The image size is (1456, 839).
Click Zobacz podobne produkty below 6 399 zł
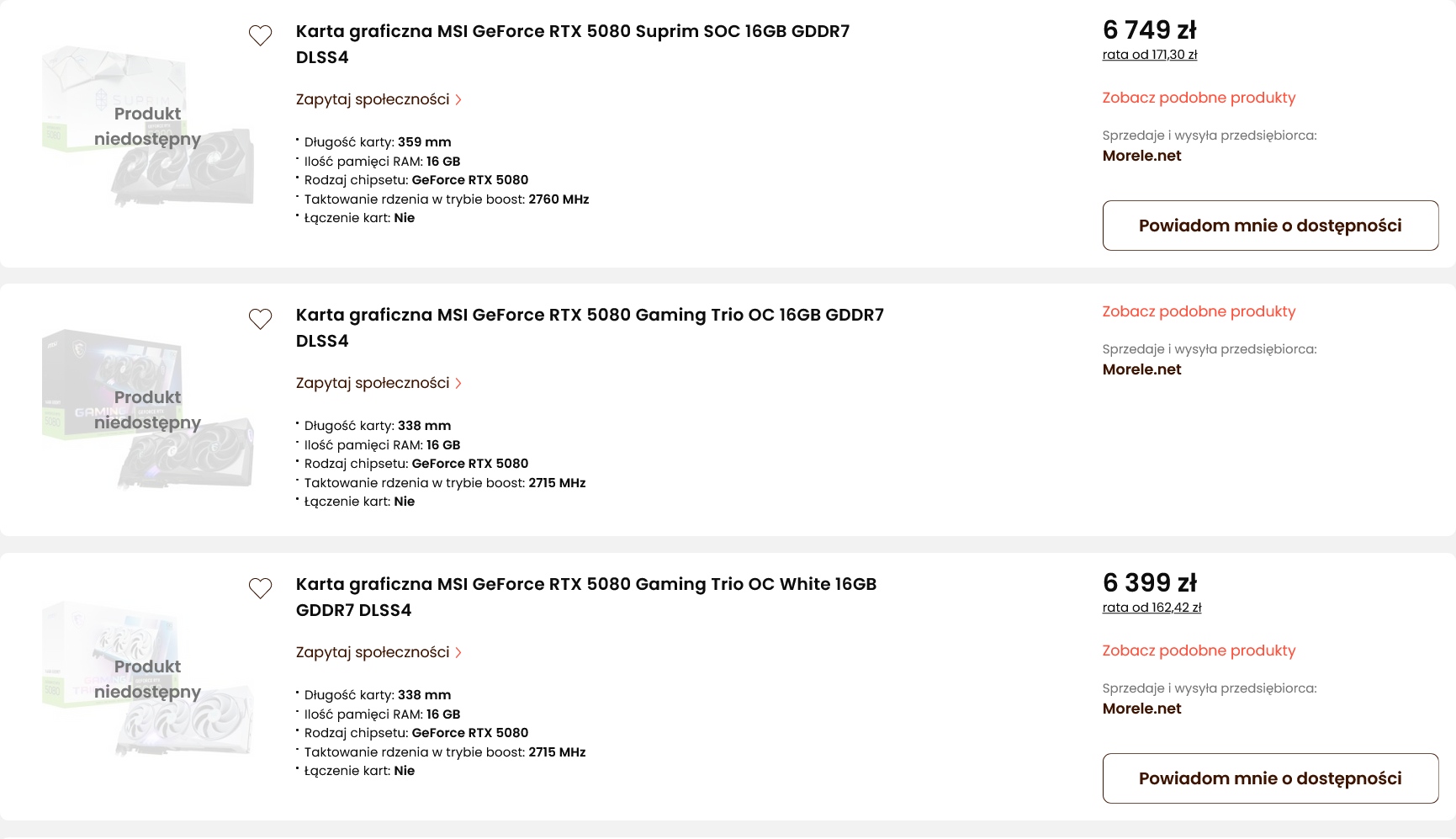pos(1199,650)
